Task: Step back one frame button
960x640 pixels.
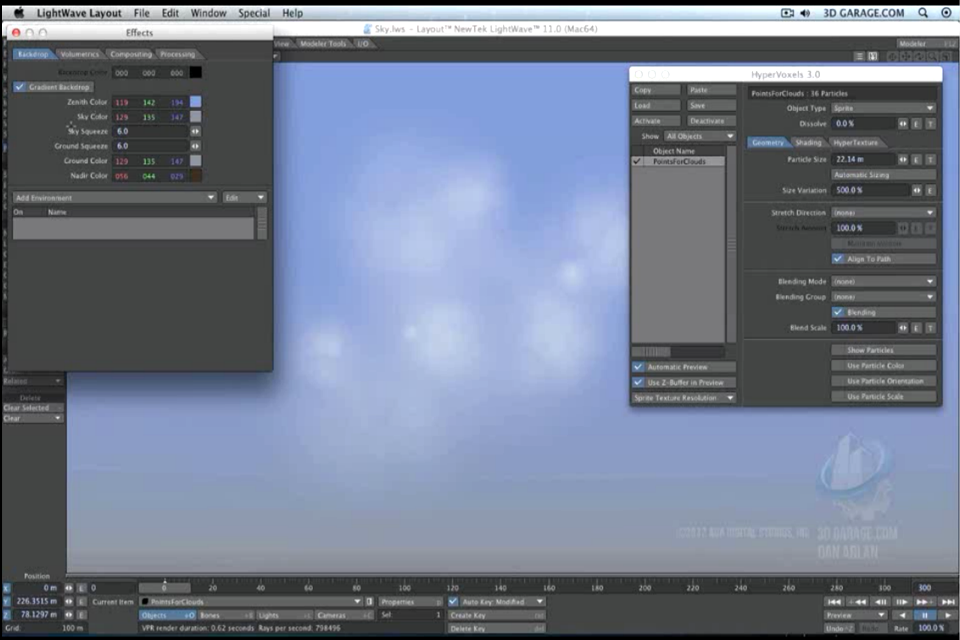Action: pos(880,602)
